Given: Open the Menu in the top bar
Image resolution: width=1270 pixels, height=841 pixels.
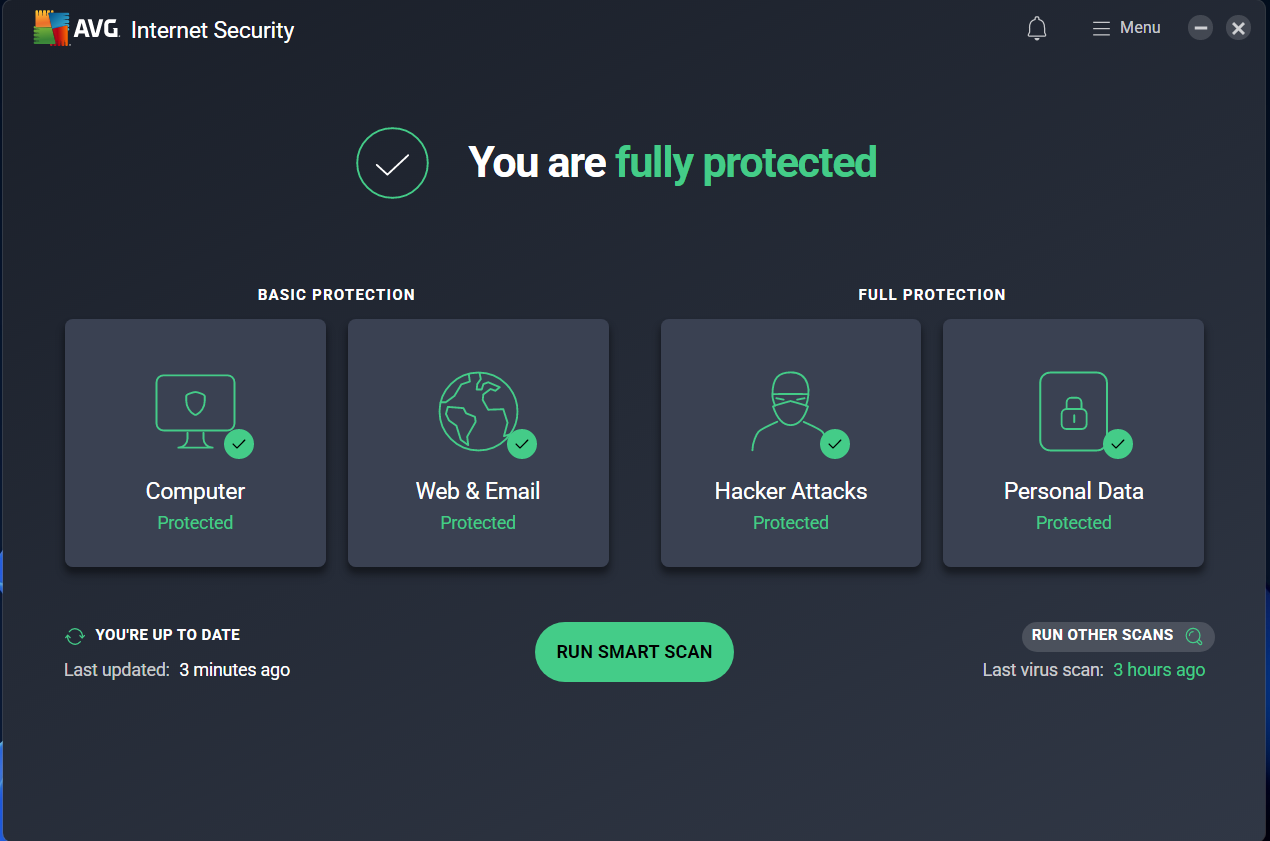Looking at the screenshot, I should point(1127,28).
